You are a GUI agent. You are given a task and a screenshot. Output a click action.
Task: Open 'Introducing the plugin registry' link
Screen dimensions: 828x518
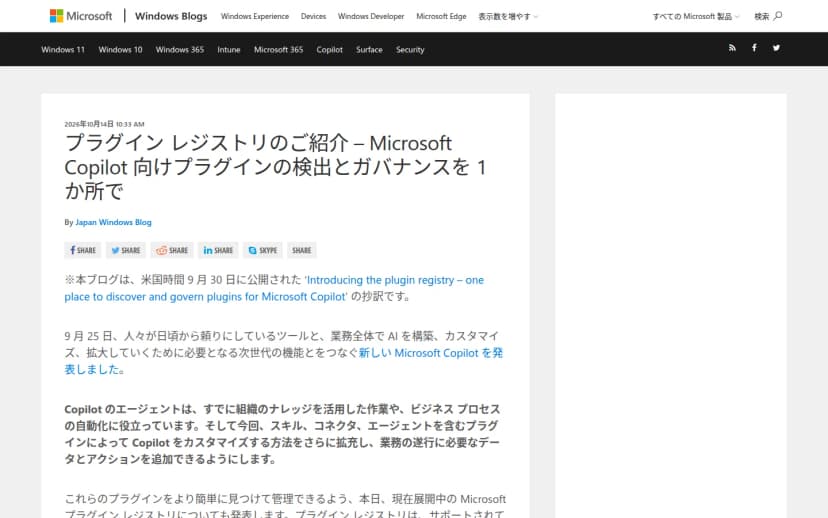(x=274, y=288)
